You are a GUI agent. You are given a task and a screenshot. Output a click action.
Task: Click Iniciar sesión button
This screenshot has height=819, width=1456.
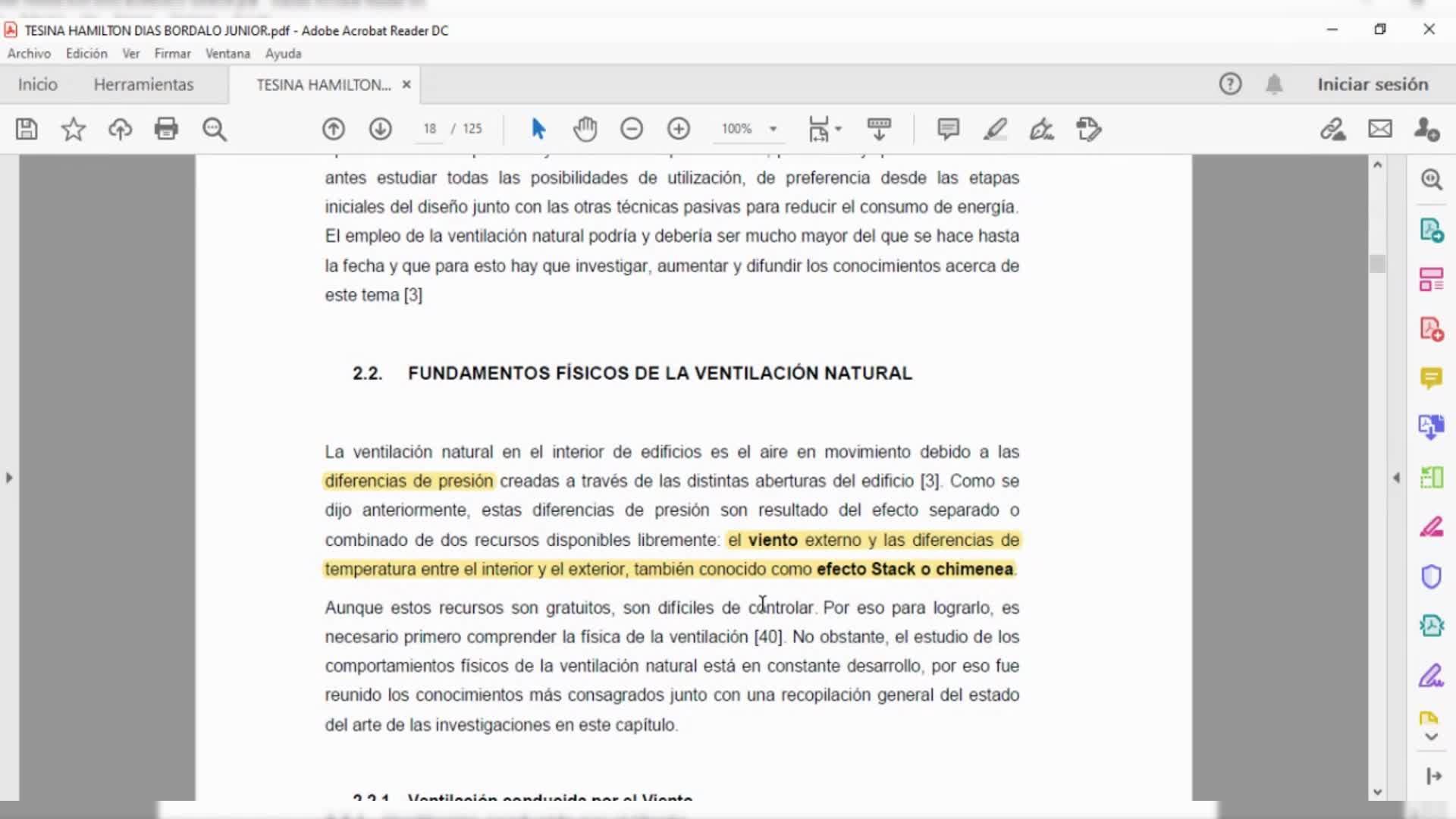(x=1373, y=84)
